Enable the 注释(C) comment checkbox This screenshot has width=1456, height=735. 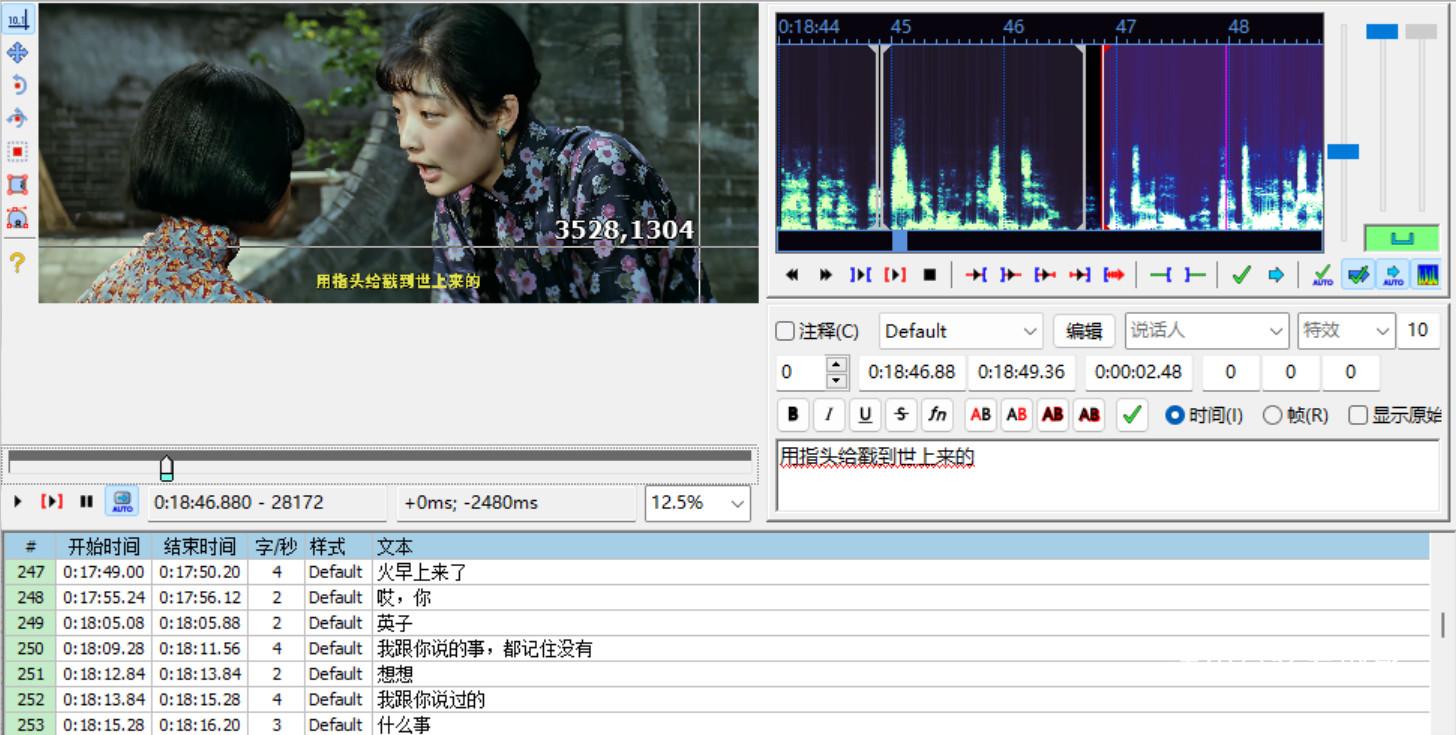[x=786, y=331]
